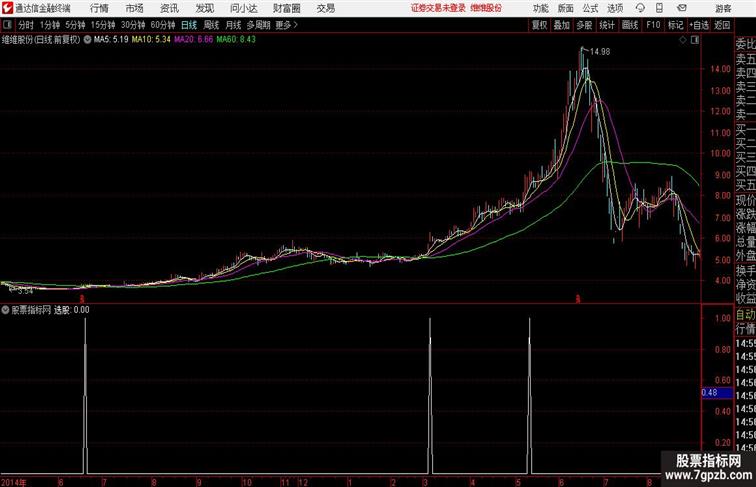756x487 pixels.
Task: Click the red 维维股份 stock name link
Action: [486, 8]
